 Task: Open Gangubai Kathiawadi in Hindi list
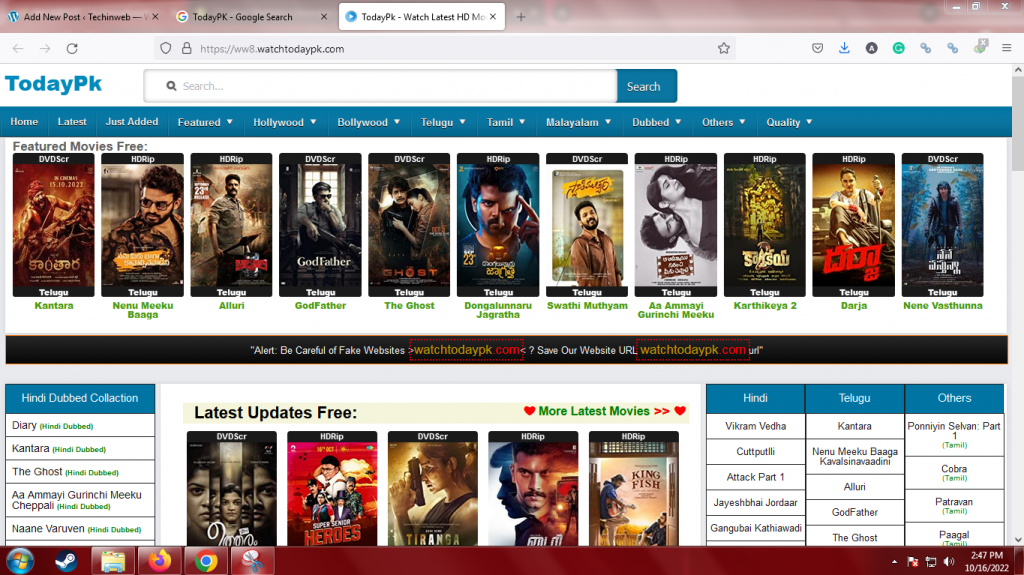click(756, 528)
